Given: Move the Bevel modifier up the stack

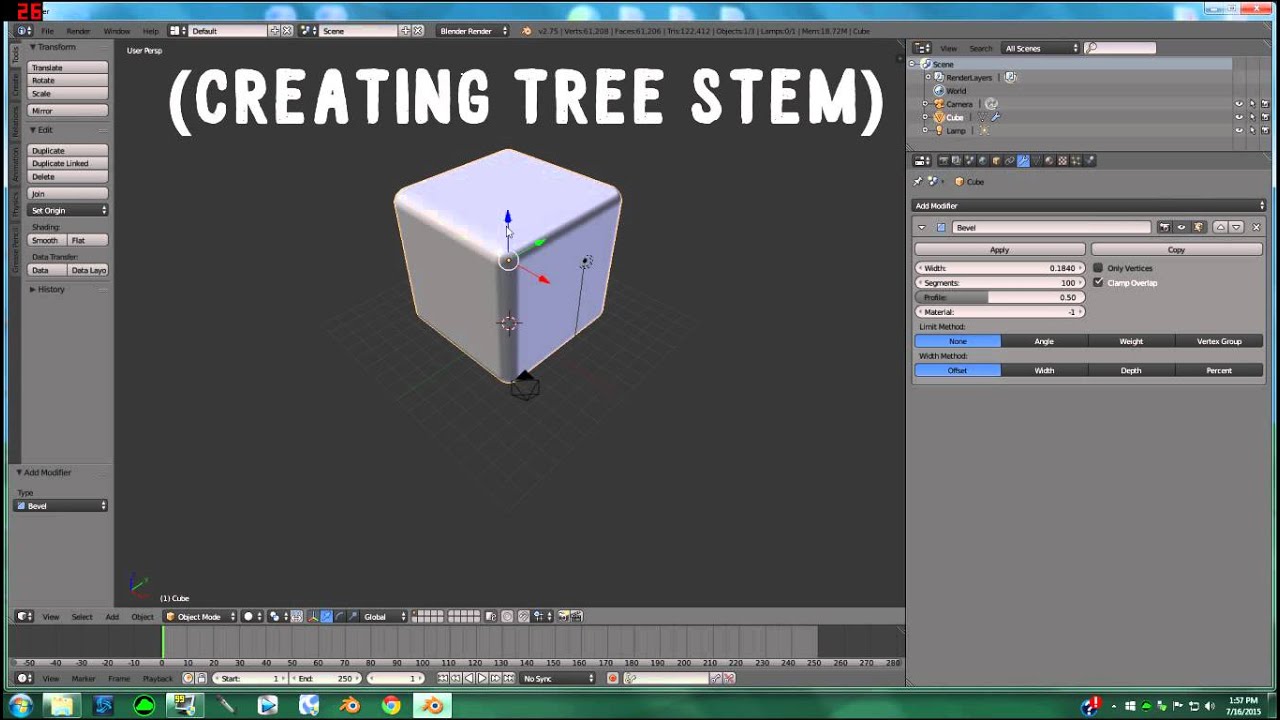Looking at the screenshot, I should (1220, 227).
